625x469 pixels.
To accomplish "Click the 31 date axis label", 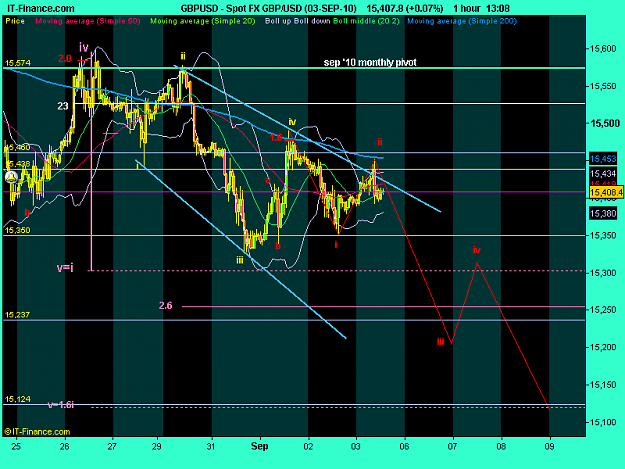I will pyautogui.click(x=211, y=447).
